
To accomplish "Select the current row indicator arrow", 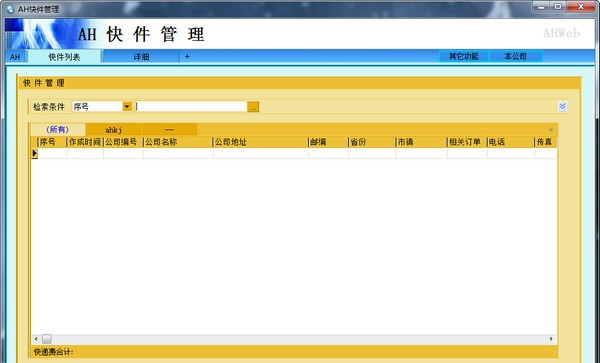I will [34, 153].
